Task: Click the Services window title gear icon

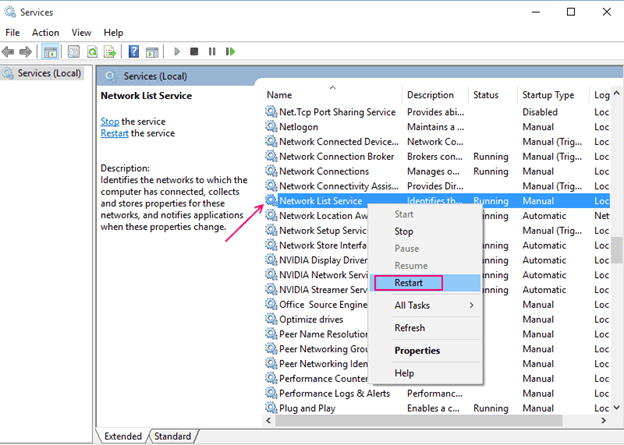Action: pyautogui.click(x=10, y=12)
